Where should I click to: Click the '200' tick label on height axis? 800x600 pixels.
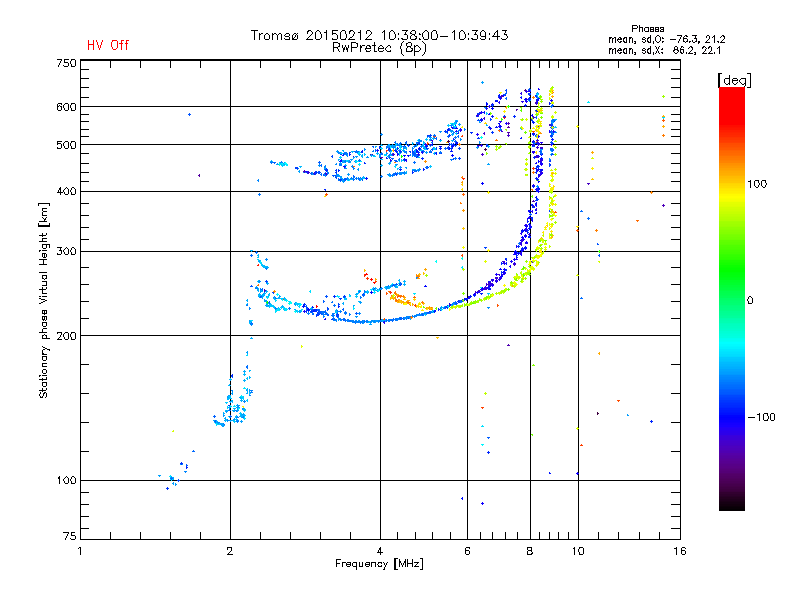click(66, 336)
